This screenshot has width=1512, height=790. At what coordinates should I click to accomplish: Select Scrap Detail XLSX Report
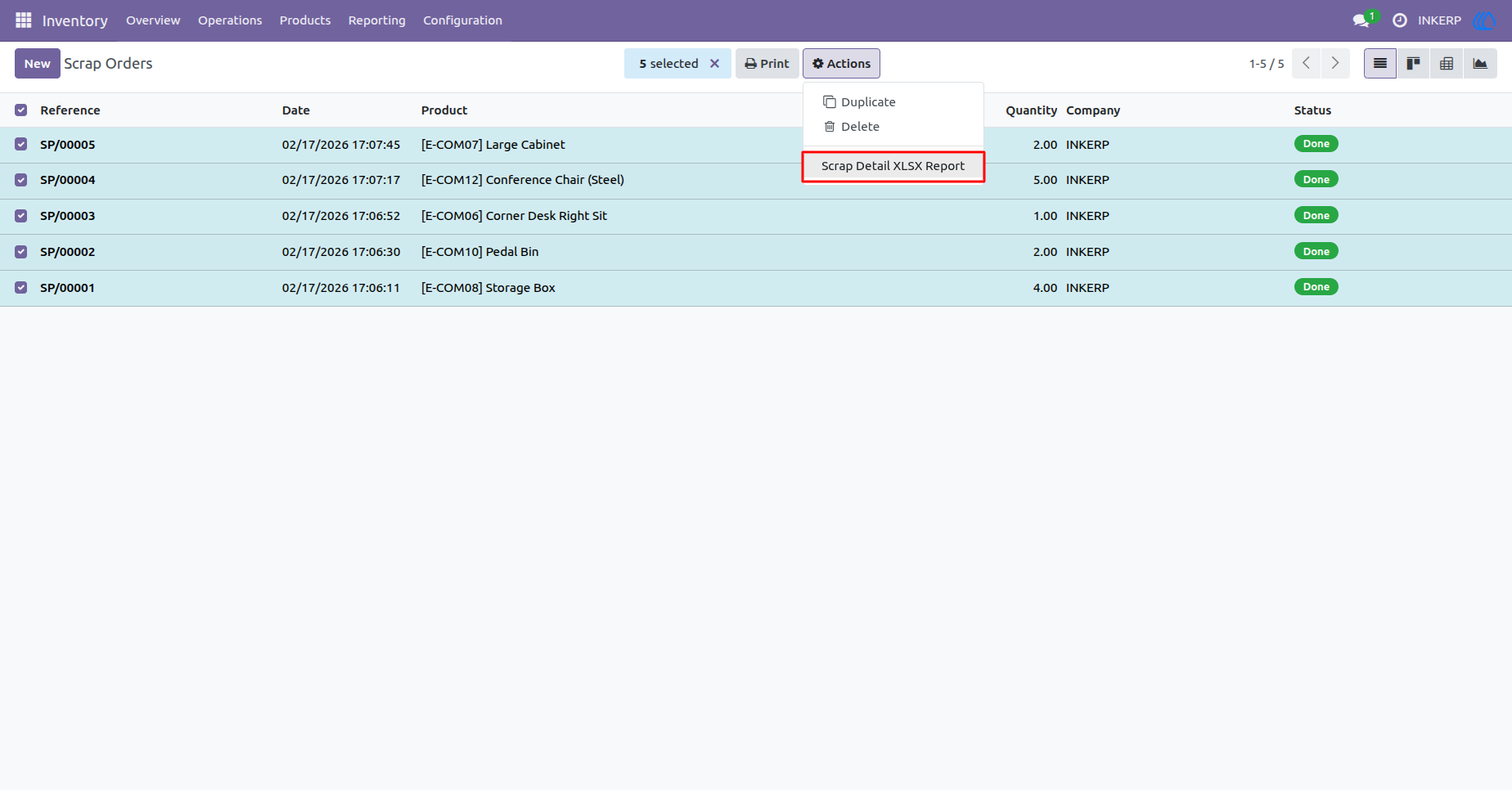[893, 166]
